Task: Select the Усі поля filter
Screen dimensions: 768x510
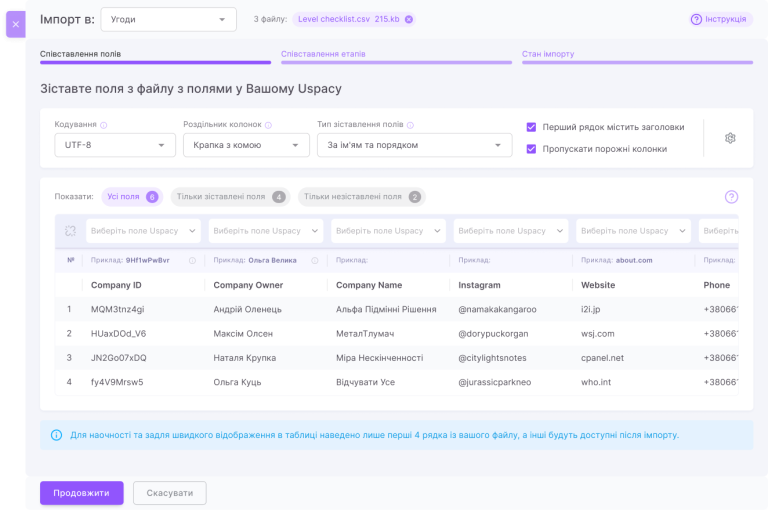Action: point(132,197)
